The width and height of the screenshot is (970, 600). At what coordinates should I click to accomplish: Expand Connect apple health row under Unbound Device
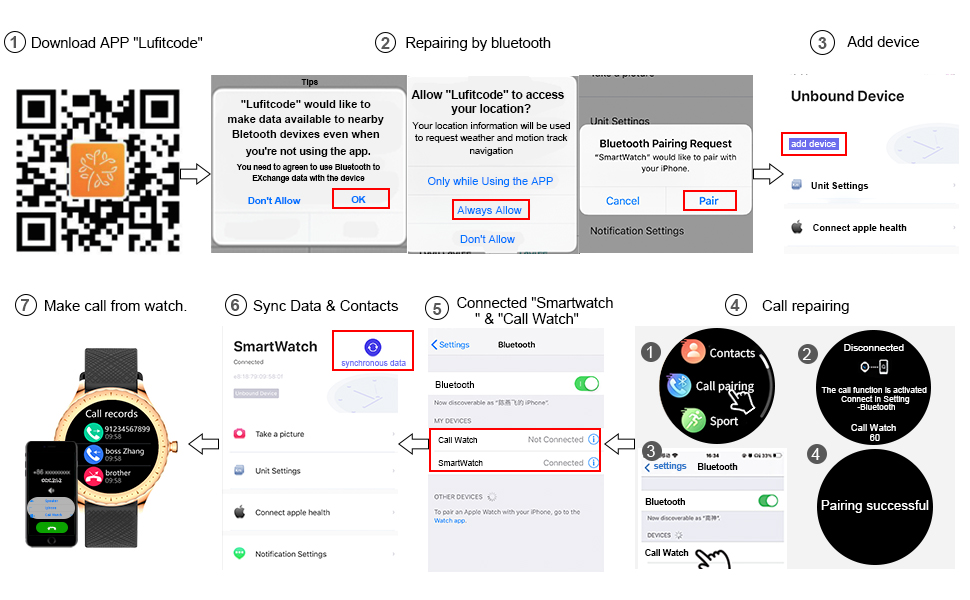pyautogui.click(x=871, y=228)
